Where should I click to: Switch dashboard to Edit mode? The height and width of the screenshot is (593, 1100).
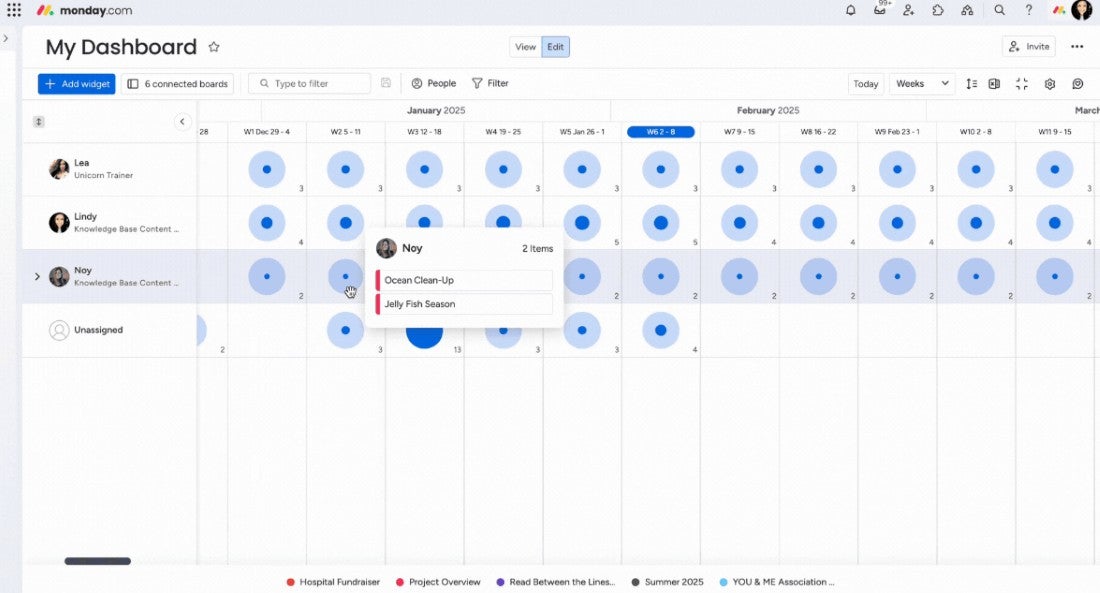click(x=555, y=47)
